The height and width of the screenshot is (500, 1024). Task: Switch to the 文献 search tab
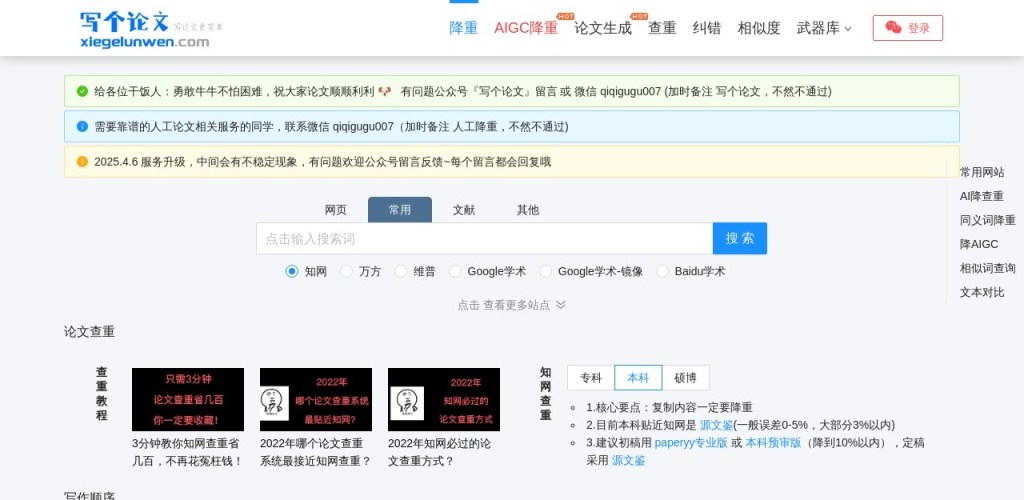(x=464, y=210)
